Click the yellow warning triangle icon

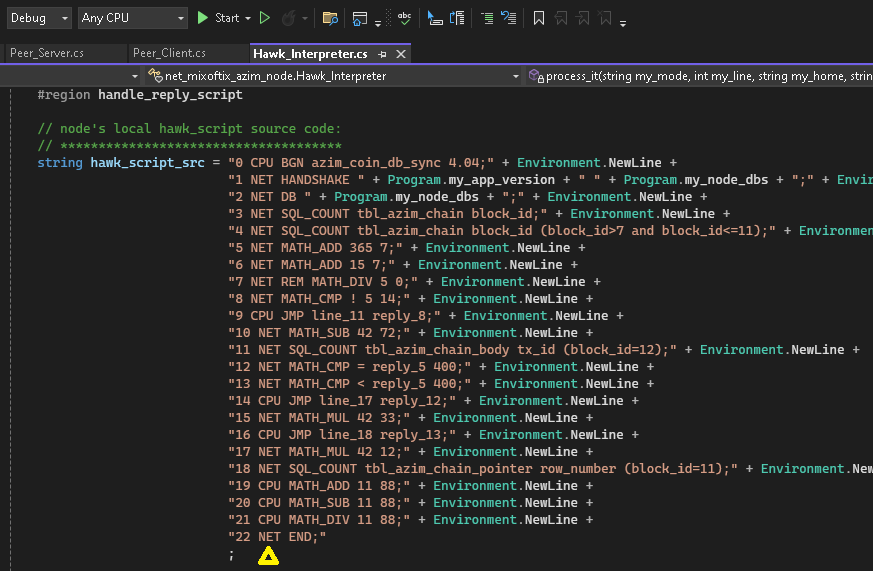[268, 556]
